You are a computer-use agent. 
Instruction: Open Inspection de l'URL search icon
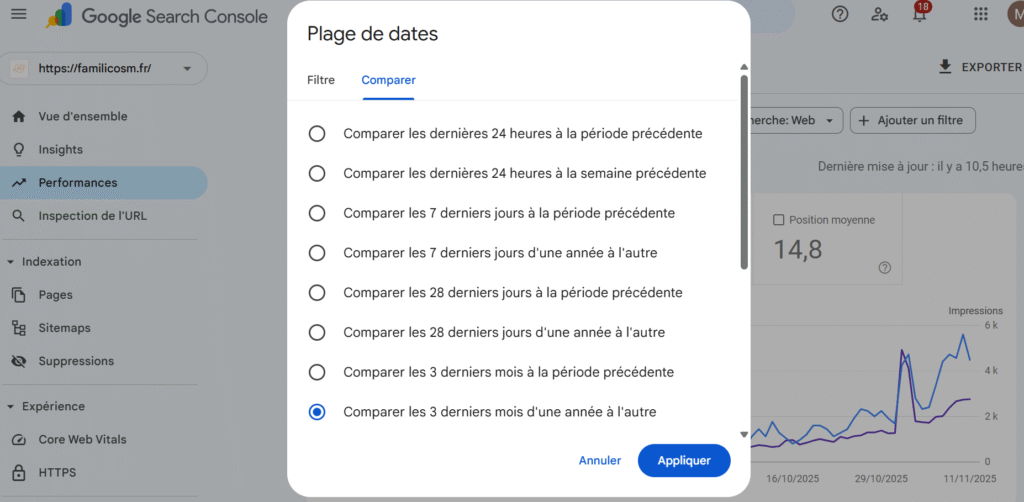tap(18, 216)
